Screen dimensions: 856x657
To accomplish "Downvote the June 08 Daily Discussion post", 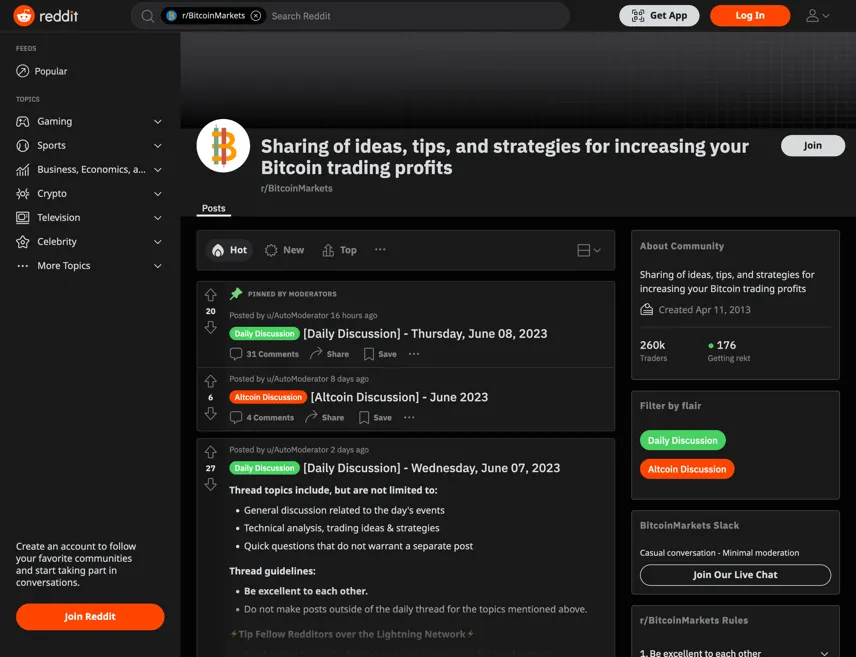I will [x=211, y=327].
